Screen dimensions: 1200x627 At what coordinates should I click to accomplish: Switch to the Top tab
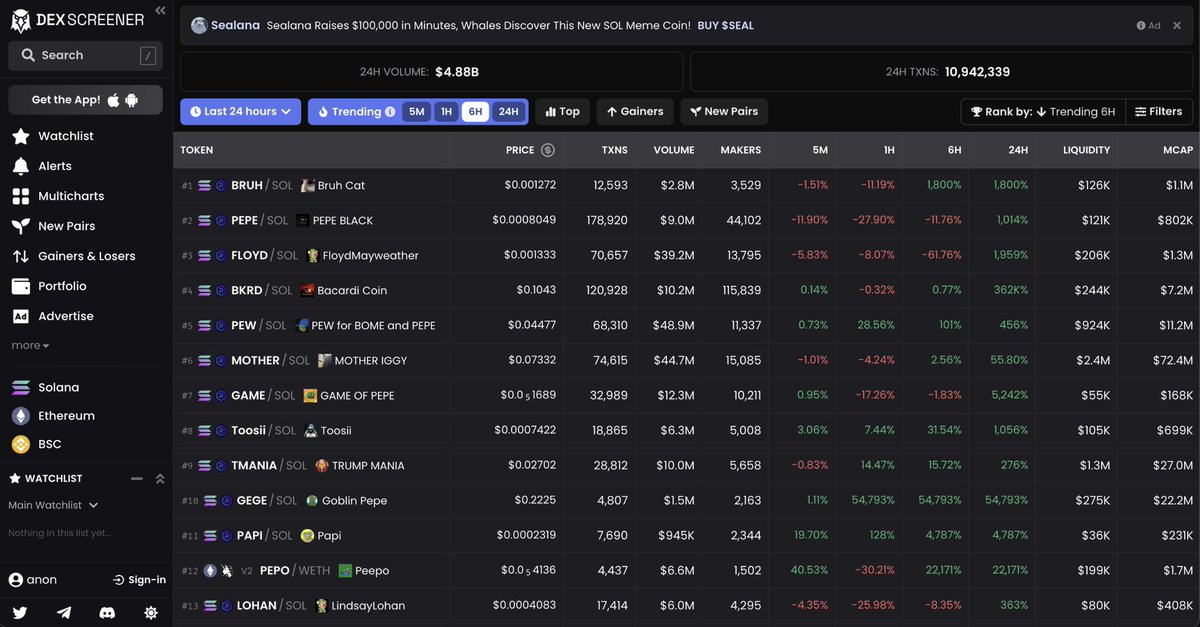563,111
